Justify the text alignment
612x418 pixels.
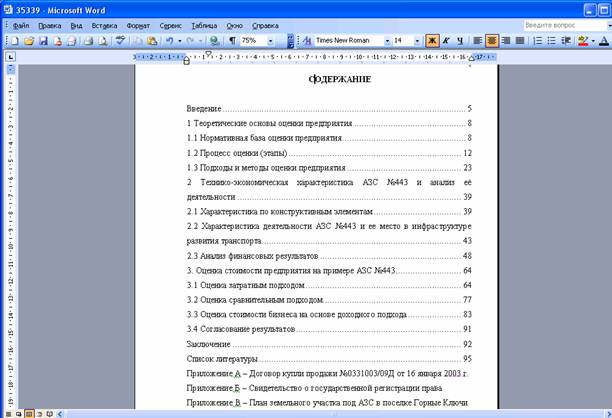click(x=520, y=41)
